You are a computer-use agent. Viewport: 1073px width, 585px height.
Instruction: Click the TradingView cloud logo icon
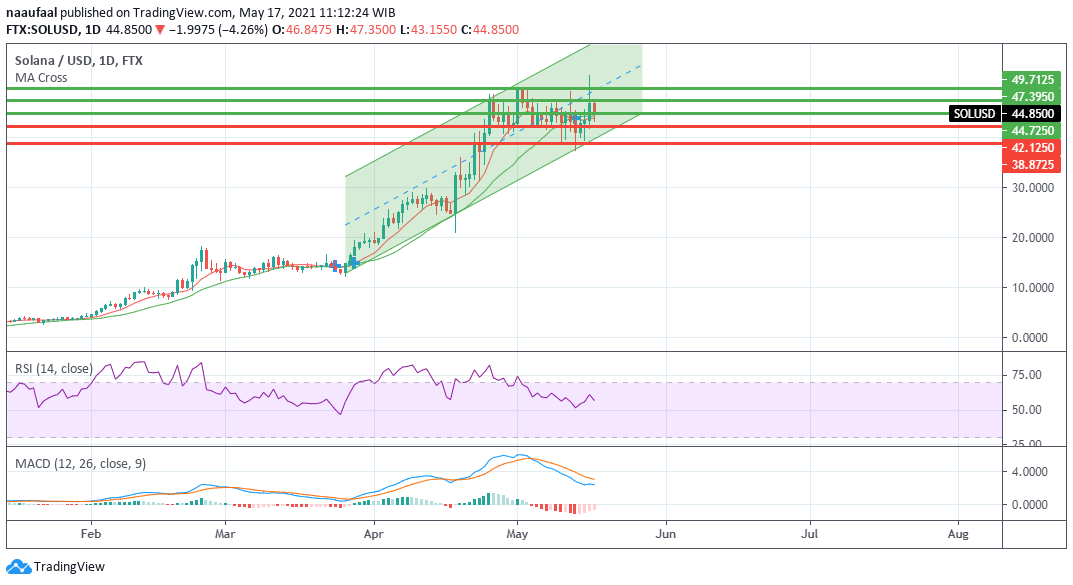(x=18, y=567)
